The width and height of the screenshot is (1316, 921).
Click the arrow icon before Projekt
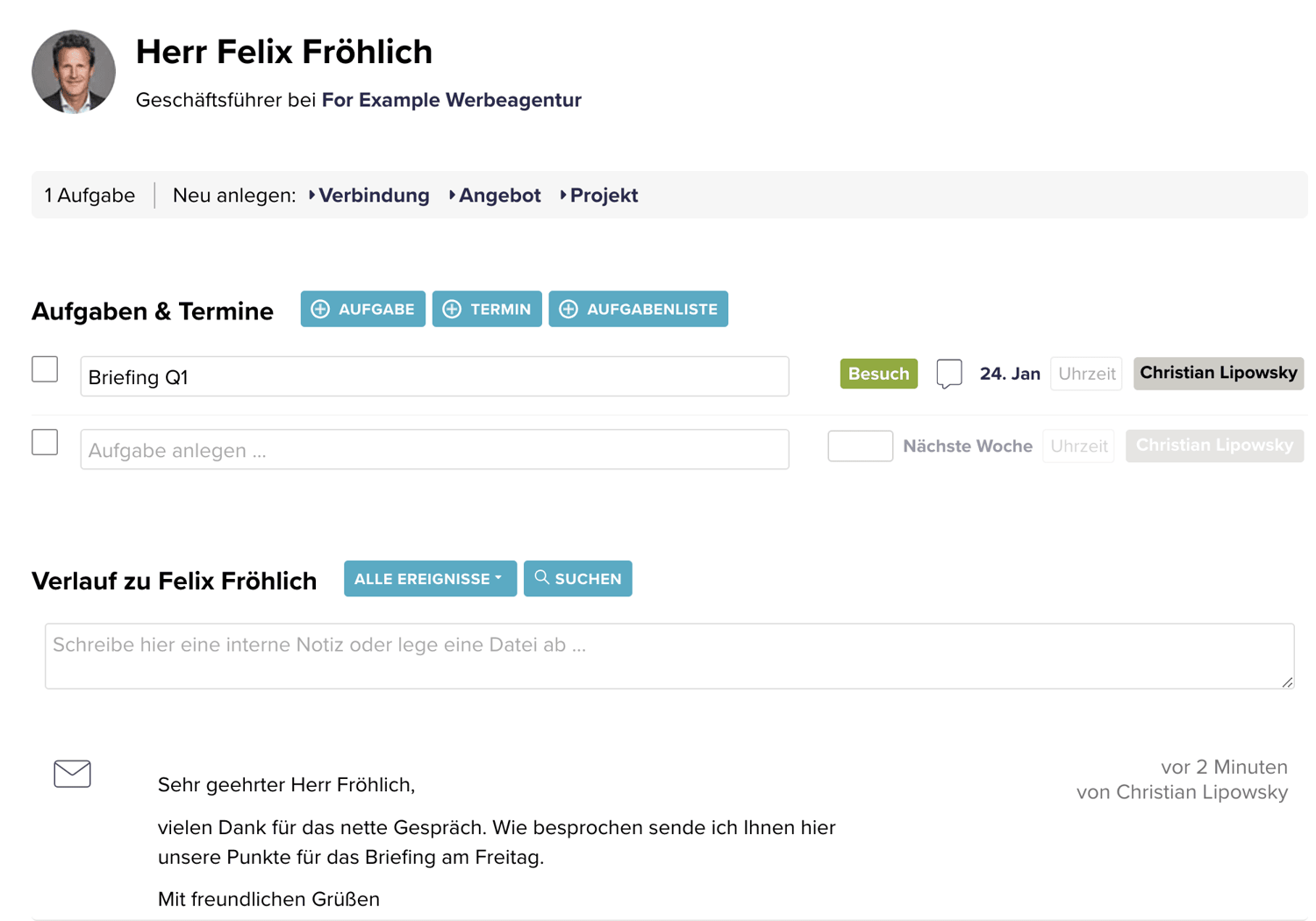pyautogui.click(x=562, y=196)
